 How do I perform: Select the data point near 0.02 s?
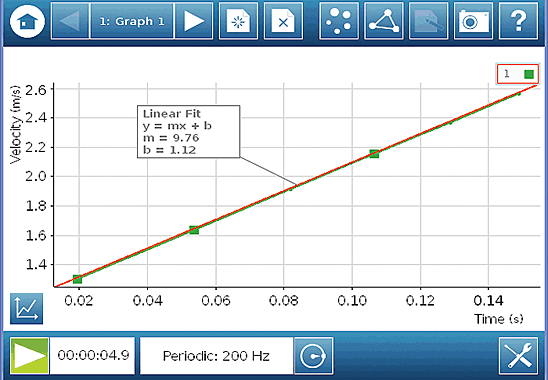pyautogui.click(x=77, y=279)
